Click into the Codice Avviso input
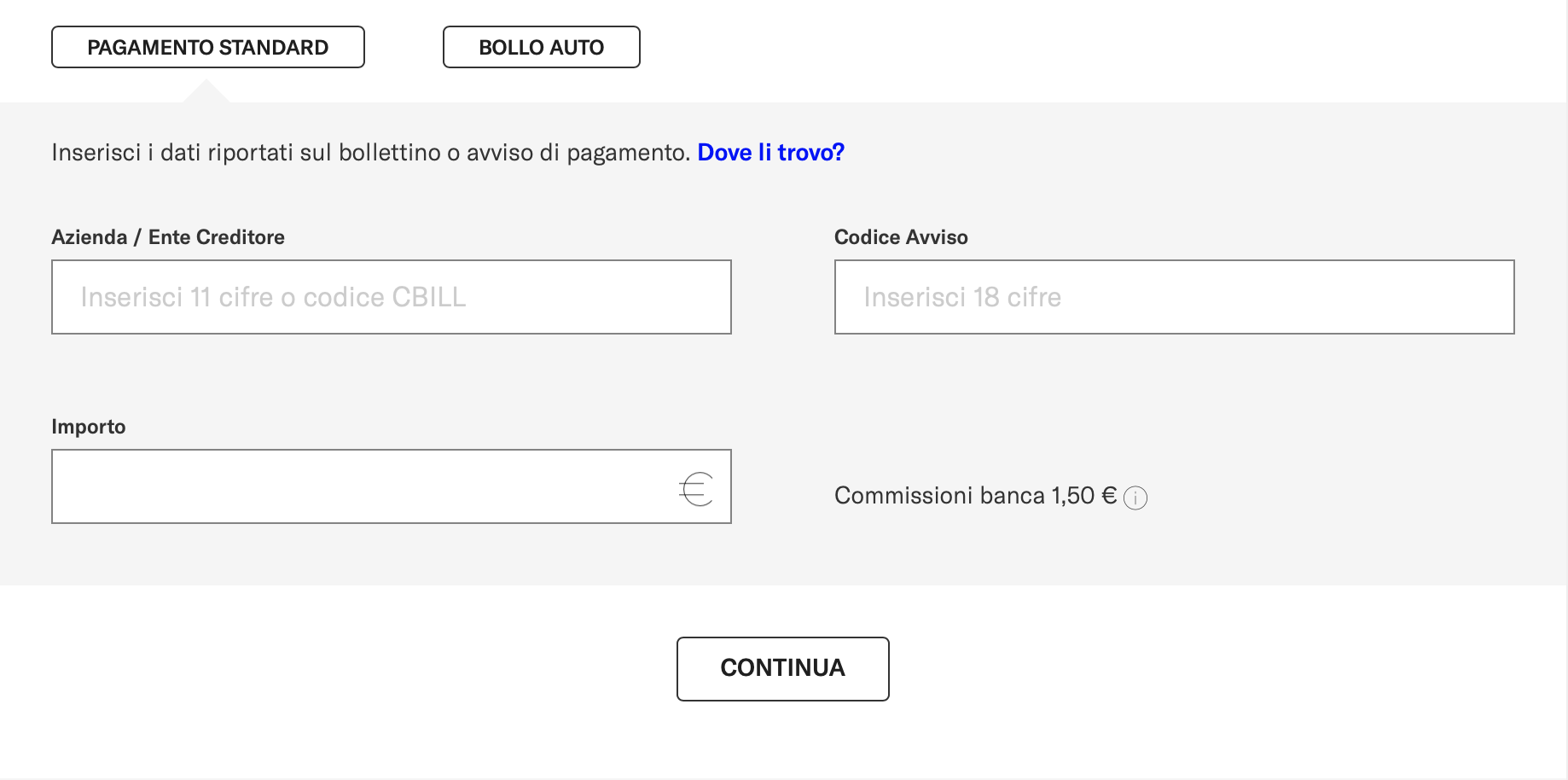The height and width of the screenshot is (780, 1568). point(1174,297)
